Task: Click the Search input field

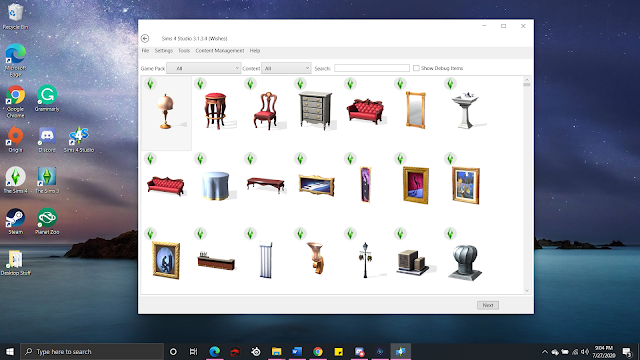Action: [372, 68]
